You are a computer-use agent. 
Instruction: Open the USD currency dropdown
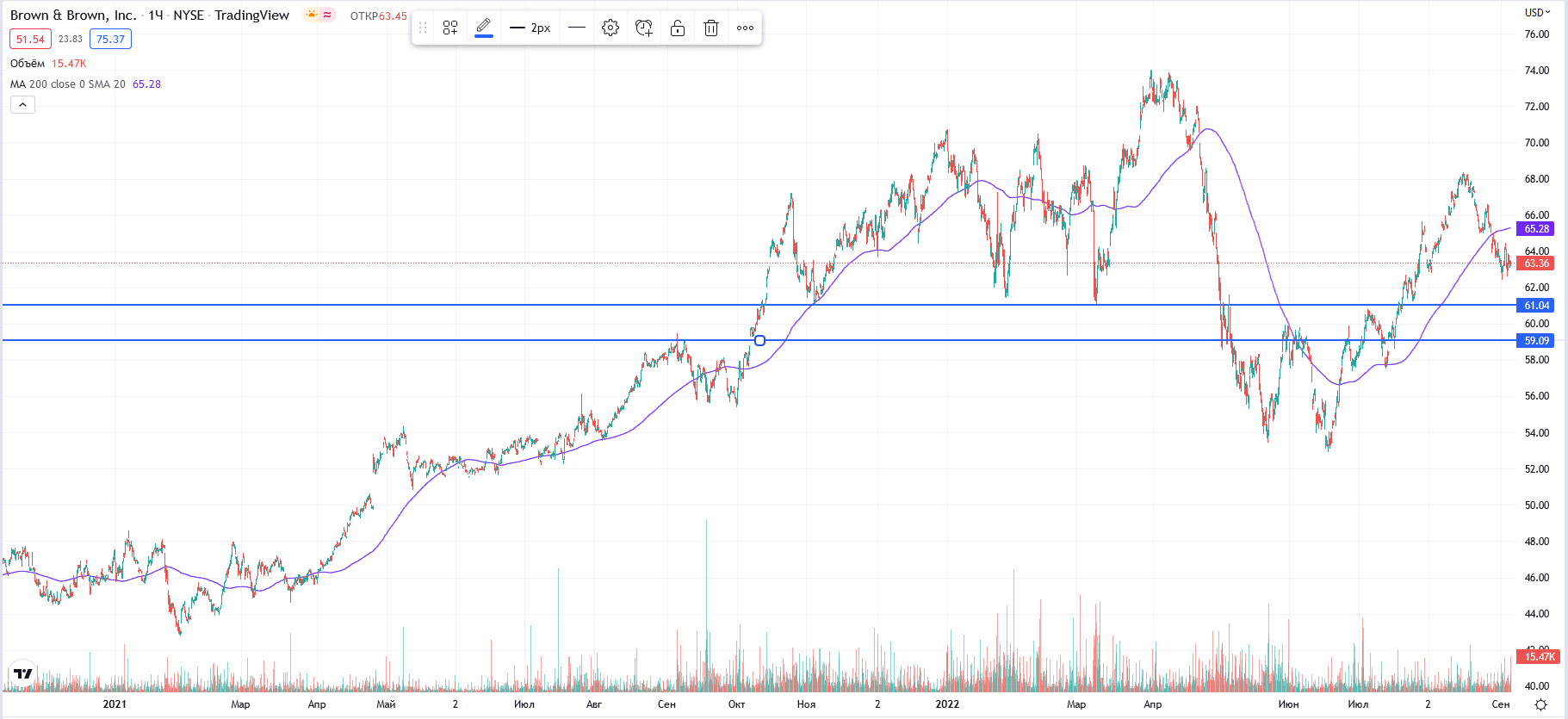coord(1537,12)
